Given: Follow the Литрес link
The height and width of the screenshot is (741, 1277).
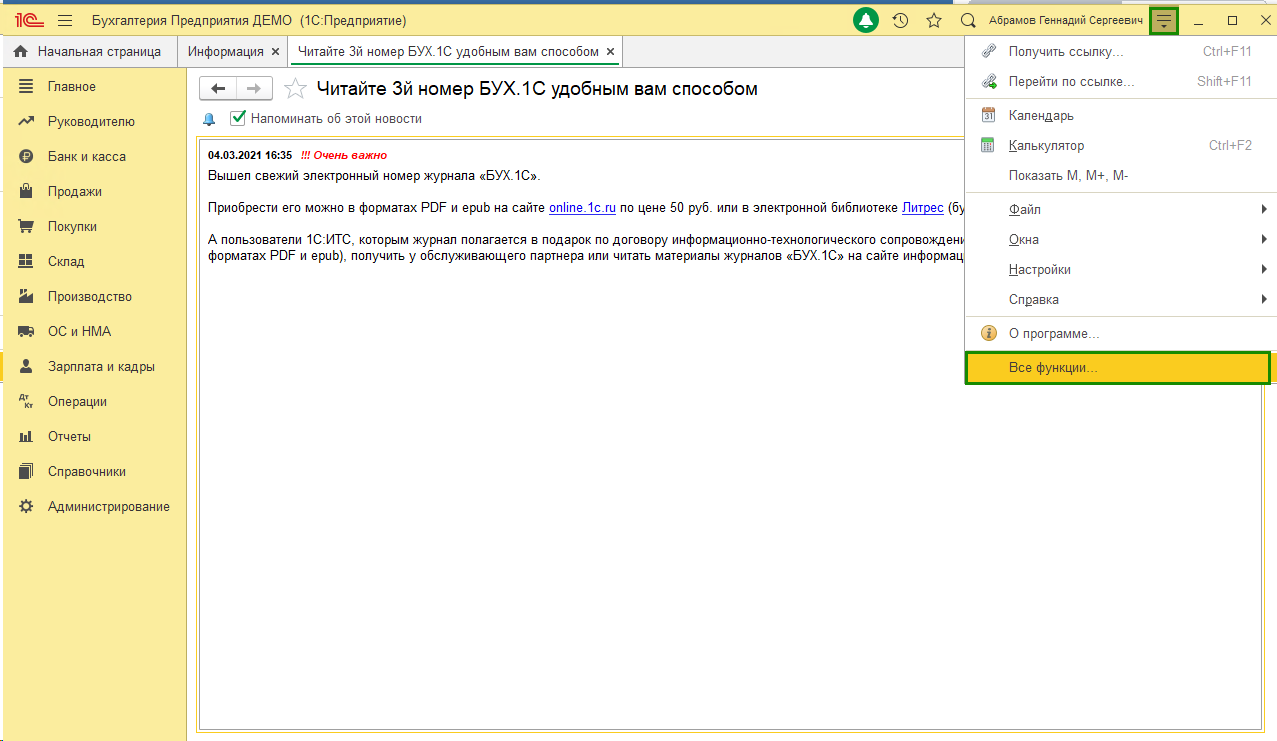Looking at the screenshot, I should click(x=923, y=208).
